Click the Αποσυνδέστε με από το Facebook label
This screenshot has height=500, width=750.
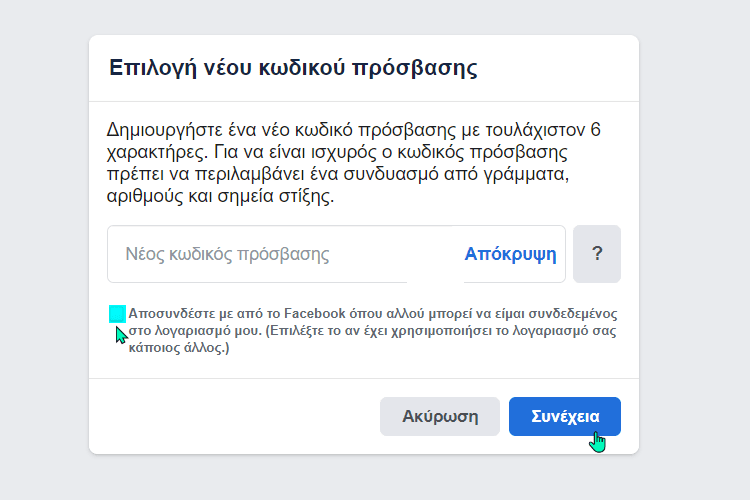373,330
